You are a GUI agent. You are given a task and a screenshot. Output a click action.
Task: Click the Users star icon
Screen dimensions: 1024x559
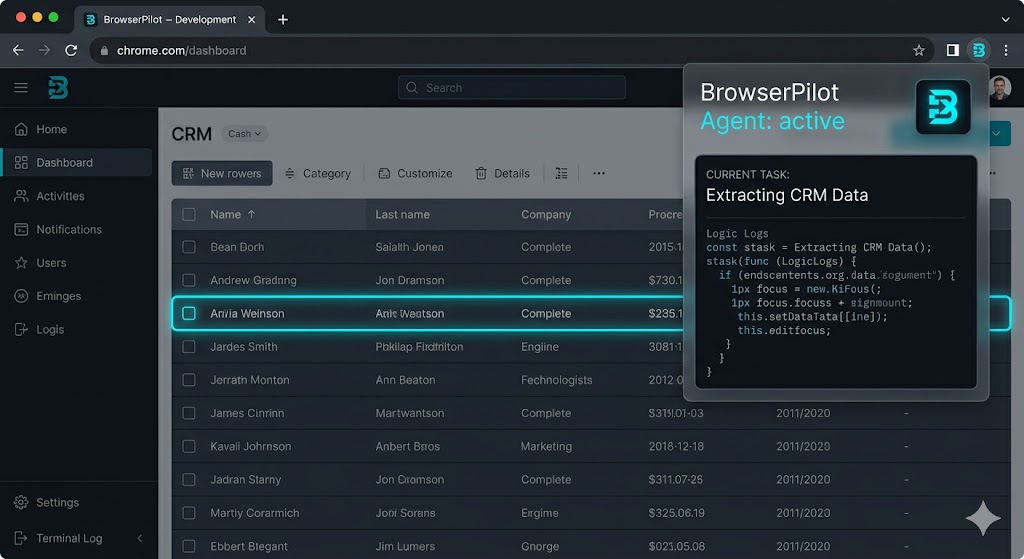(21, 263)
